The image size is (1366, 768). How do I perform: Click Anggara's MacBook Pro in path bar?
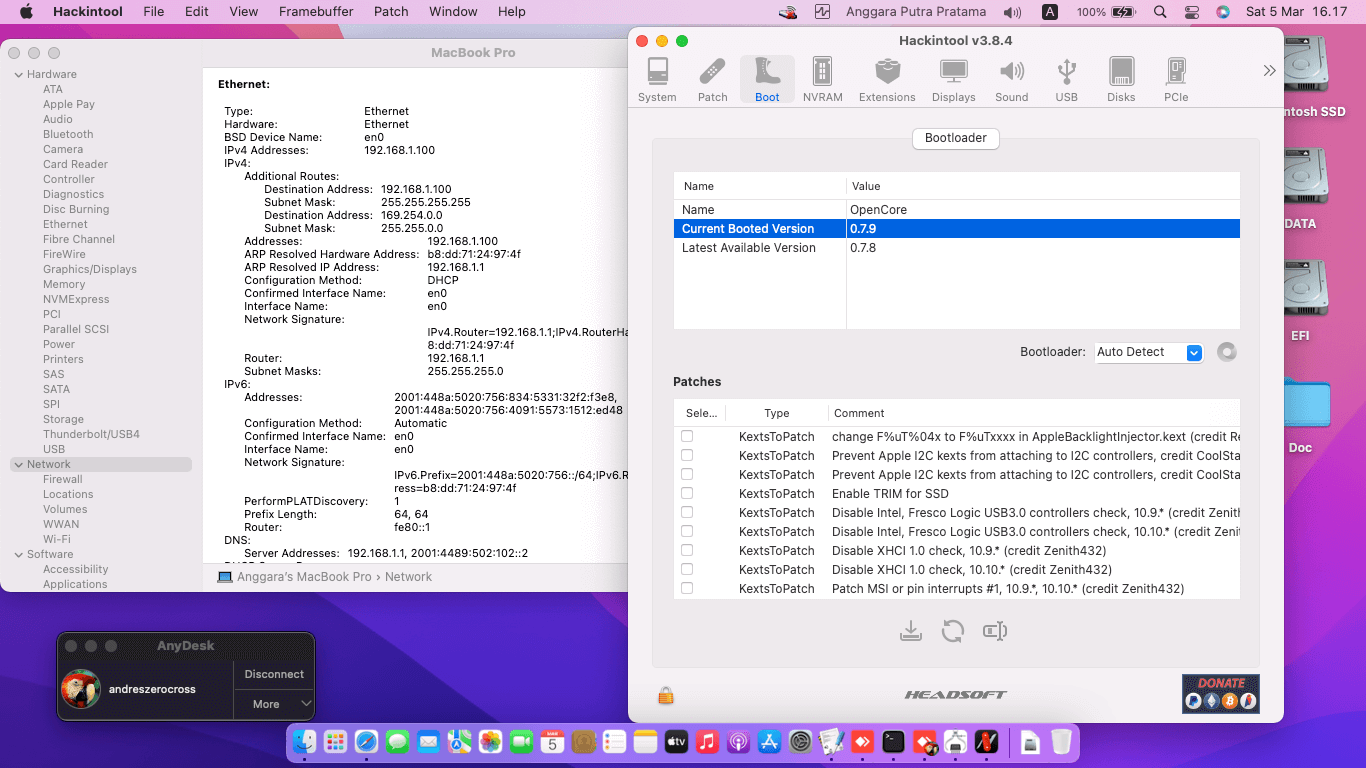click(304, 577)
